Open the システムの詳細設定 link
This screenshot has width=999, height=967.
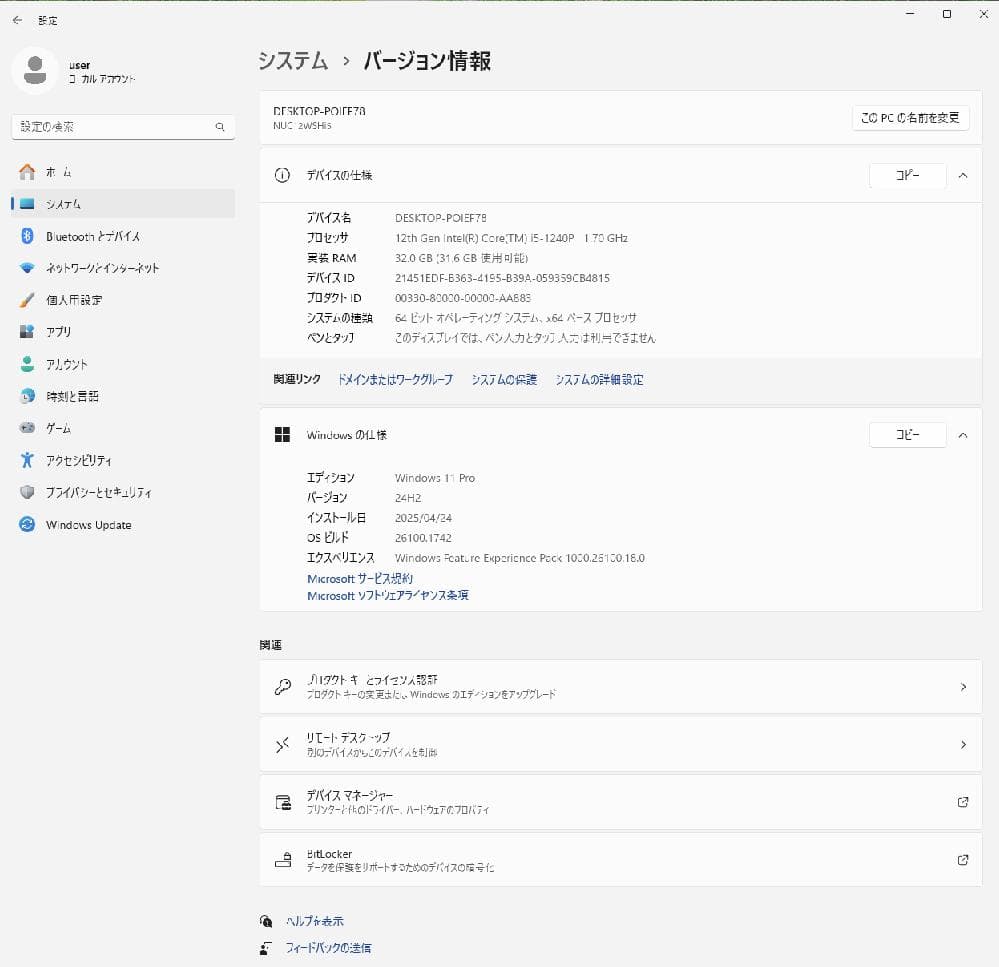599,380
